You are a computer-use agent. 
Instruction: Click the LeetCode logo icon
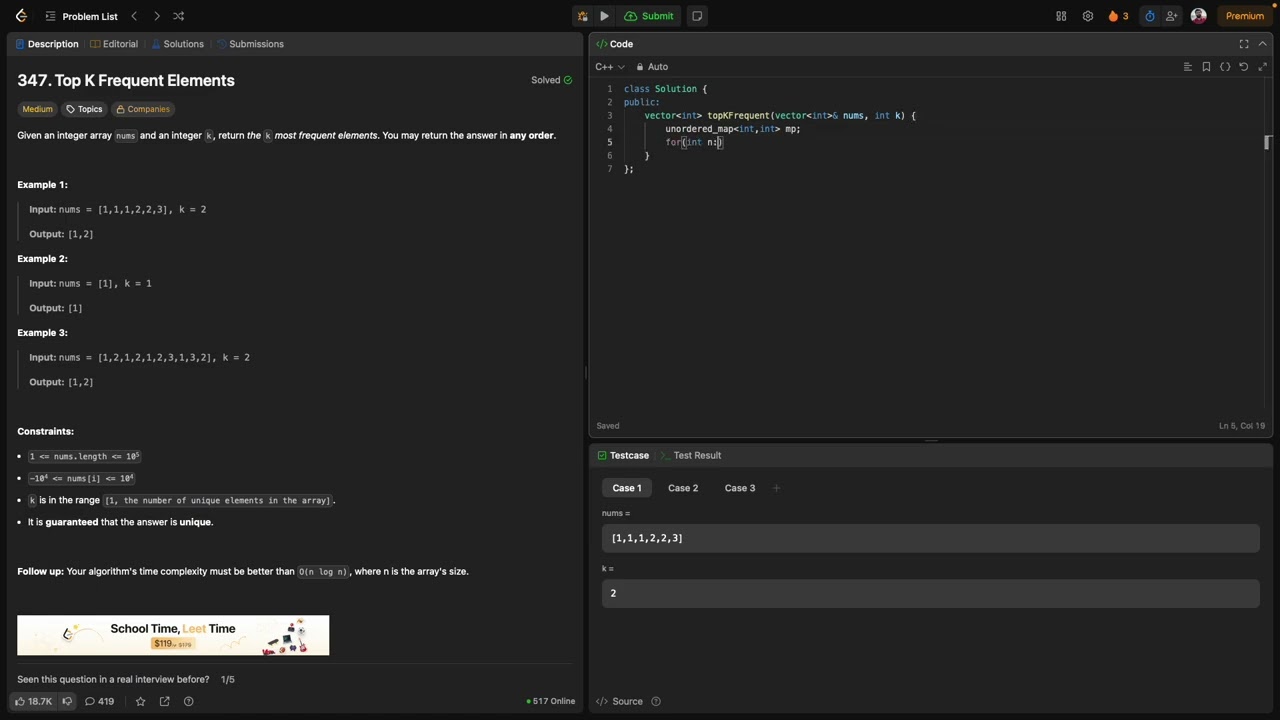(x=21, y=16)
